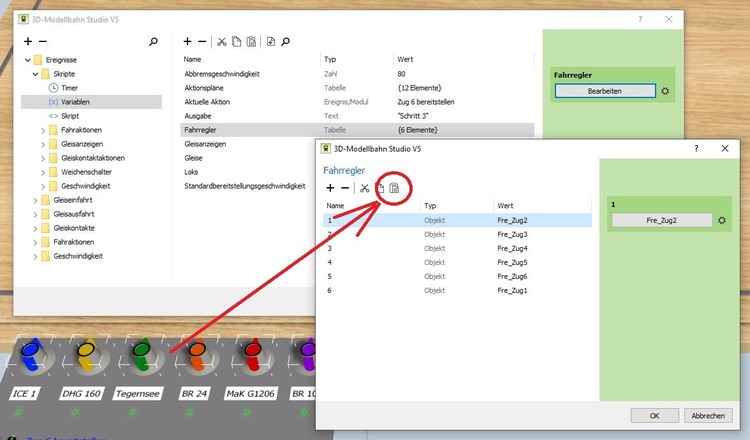Move the blue ICE 1 speed lever
This screenshot has width=750, height=440.
click(x=31, y=354)
